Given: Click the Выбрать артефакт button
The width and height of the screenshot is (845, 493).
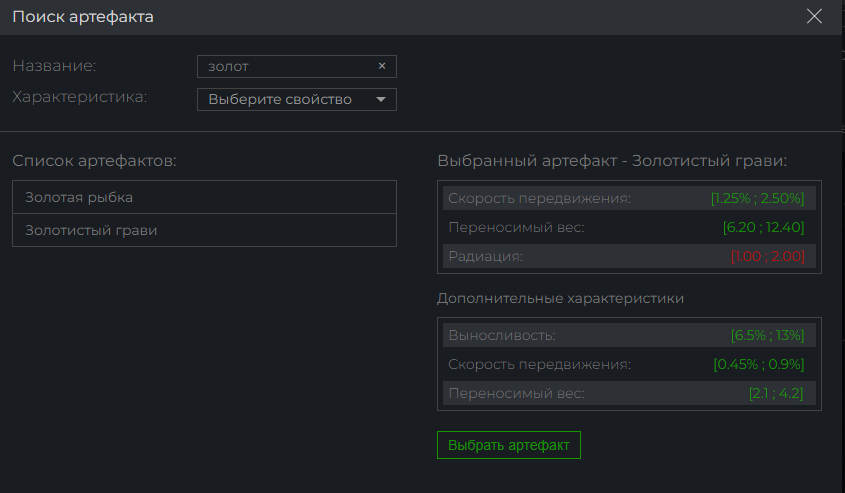Looking at the screenshot, I should pyautogui.click(x=509, y=445).
